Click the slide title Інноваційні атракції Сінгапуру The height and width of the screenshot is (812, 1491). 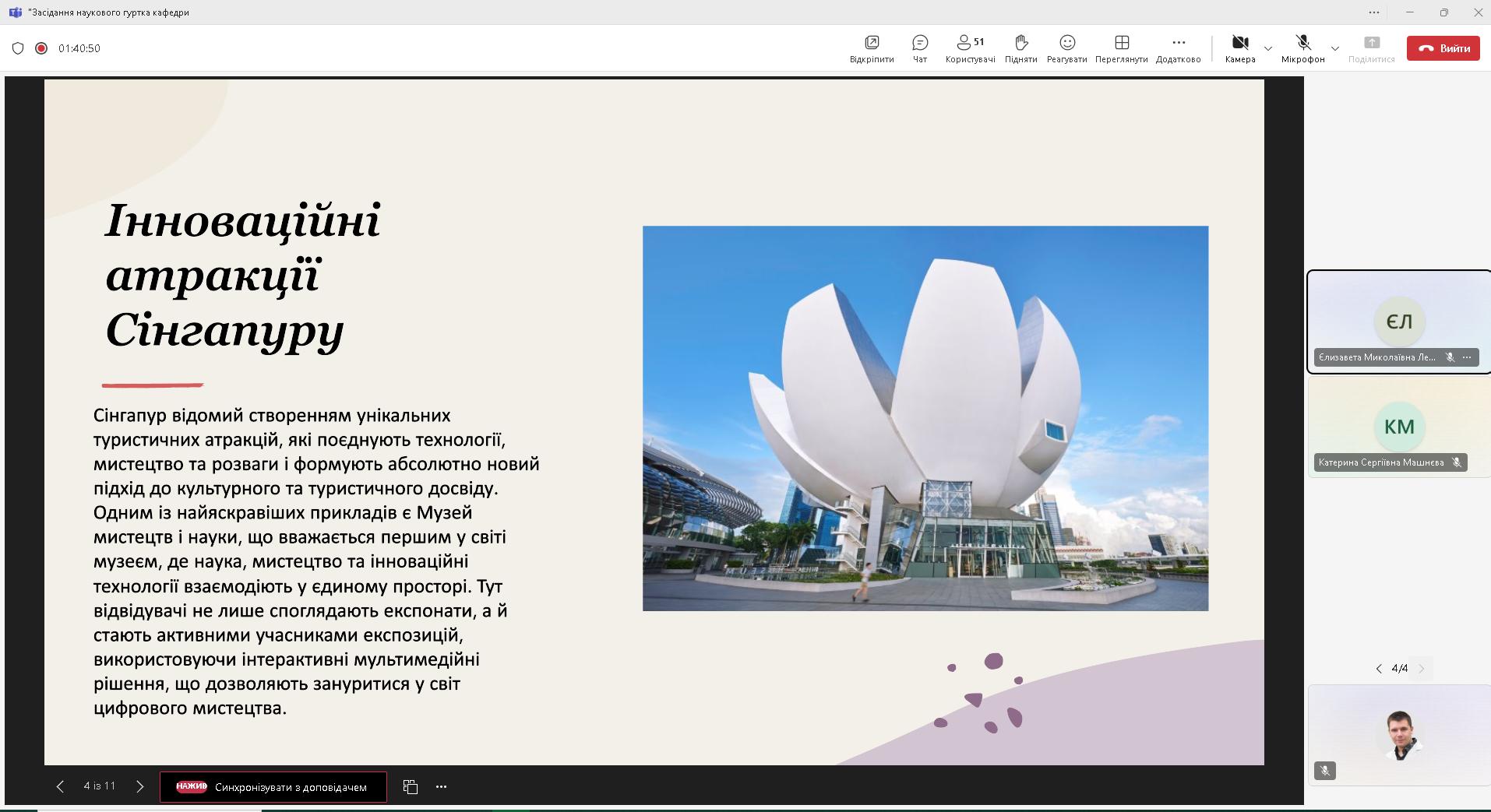pyautogui.click(x=243, y=276)
